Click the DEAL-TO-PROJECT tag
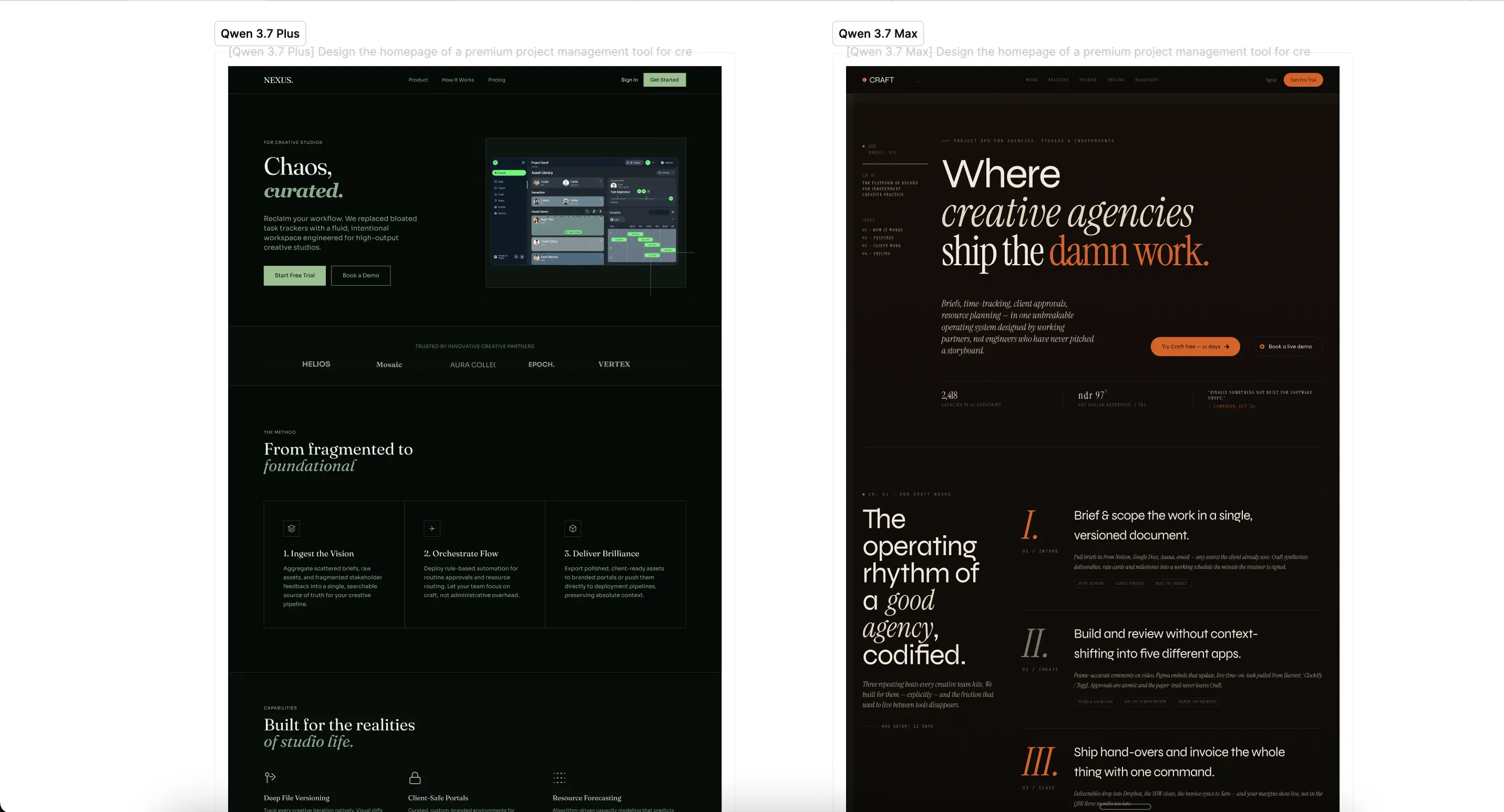 [1171, 584]
